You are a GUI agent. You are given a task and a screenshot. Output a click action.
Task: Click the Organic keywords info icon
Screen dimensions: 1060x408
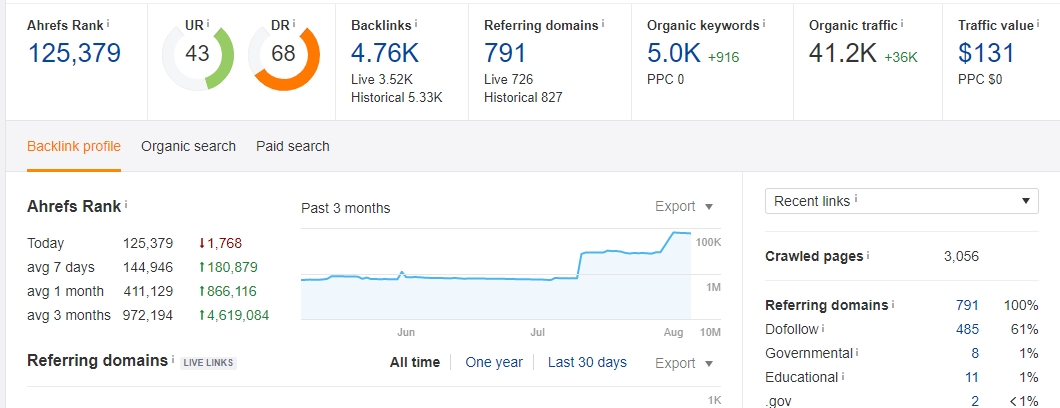(x=763, y=22)
